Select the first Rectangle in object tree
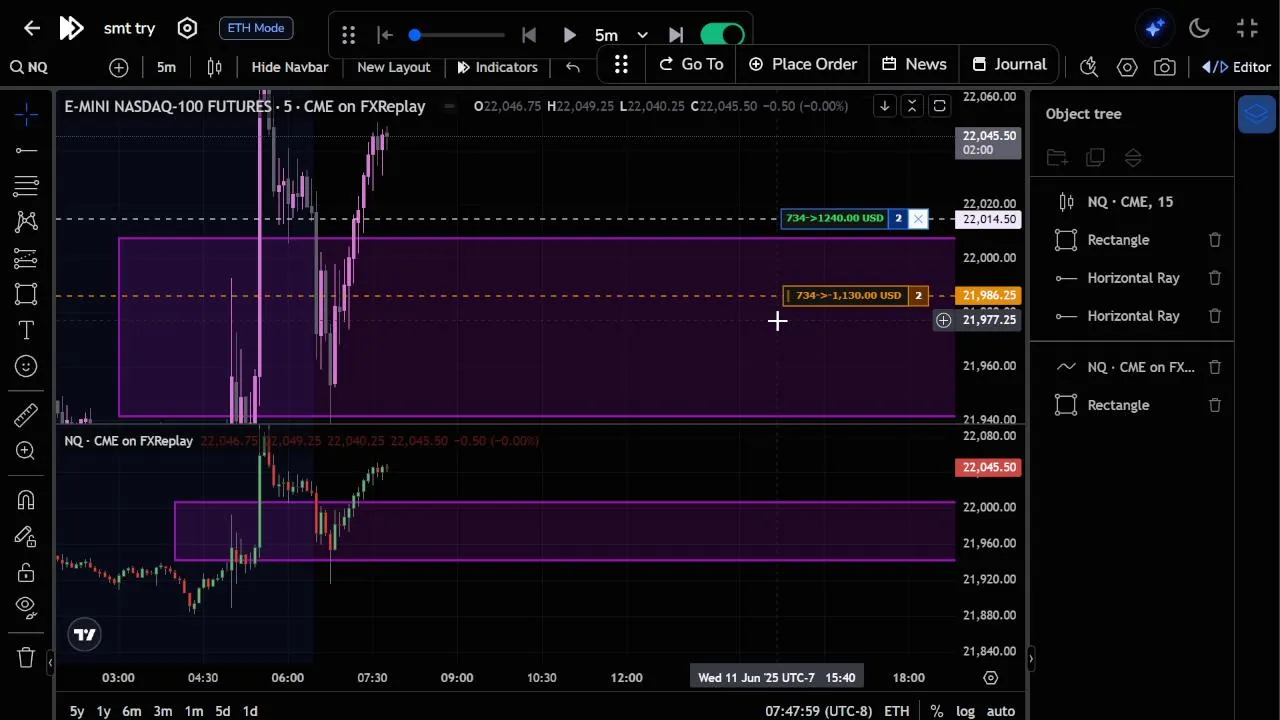 tap(1118, 240)
